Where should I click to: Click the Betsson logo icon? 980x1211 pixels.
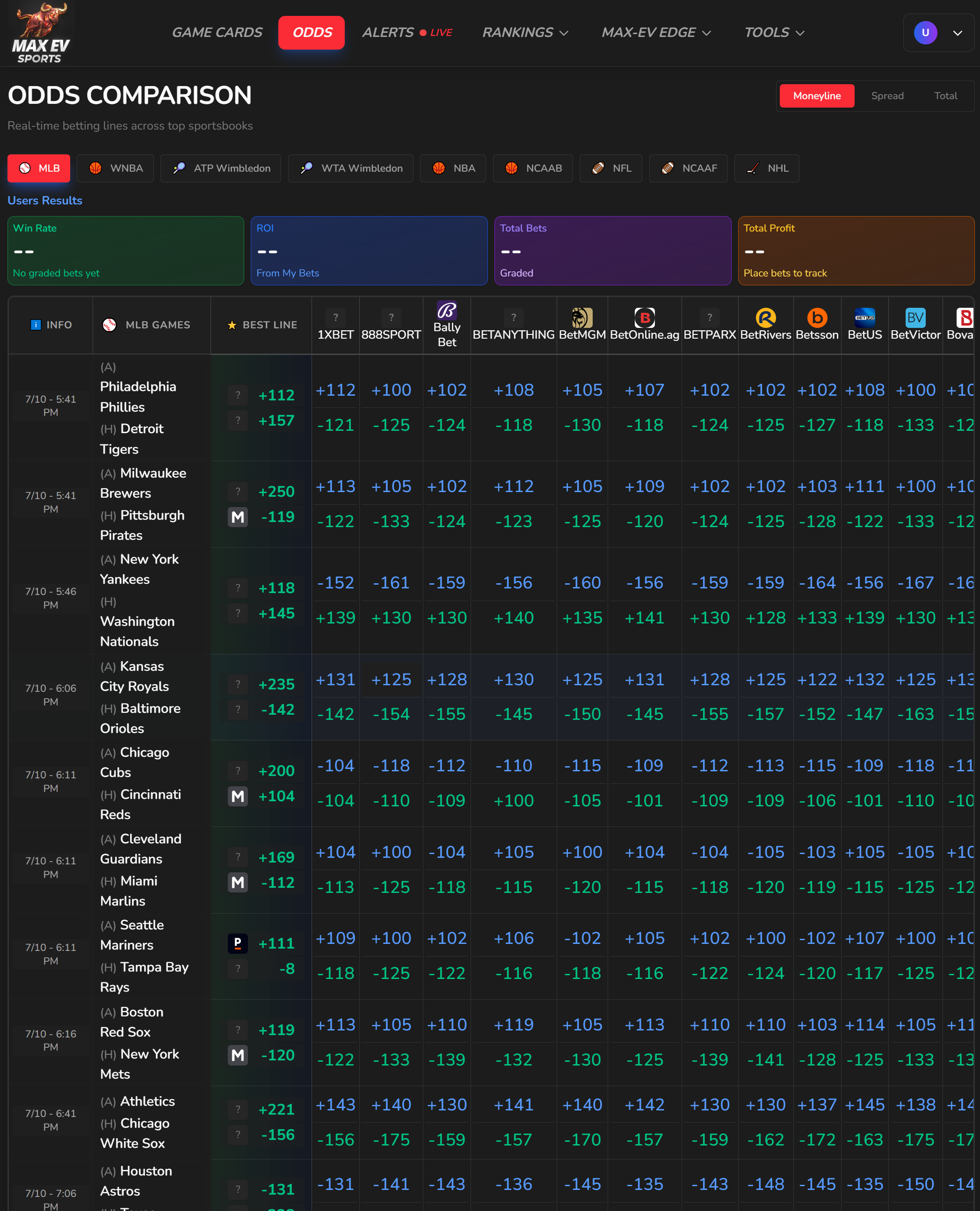[x=817, y=317]
